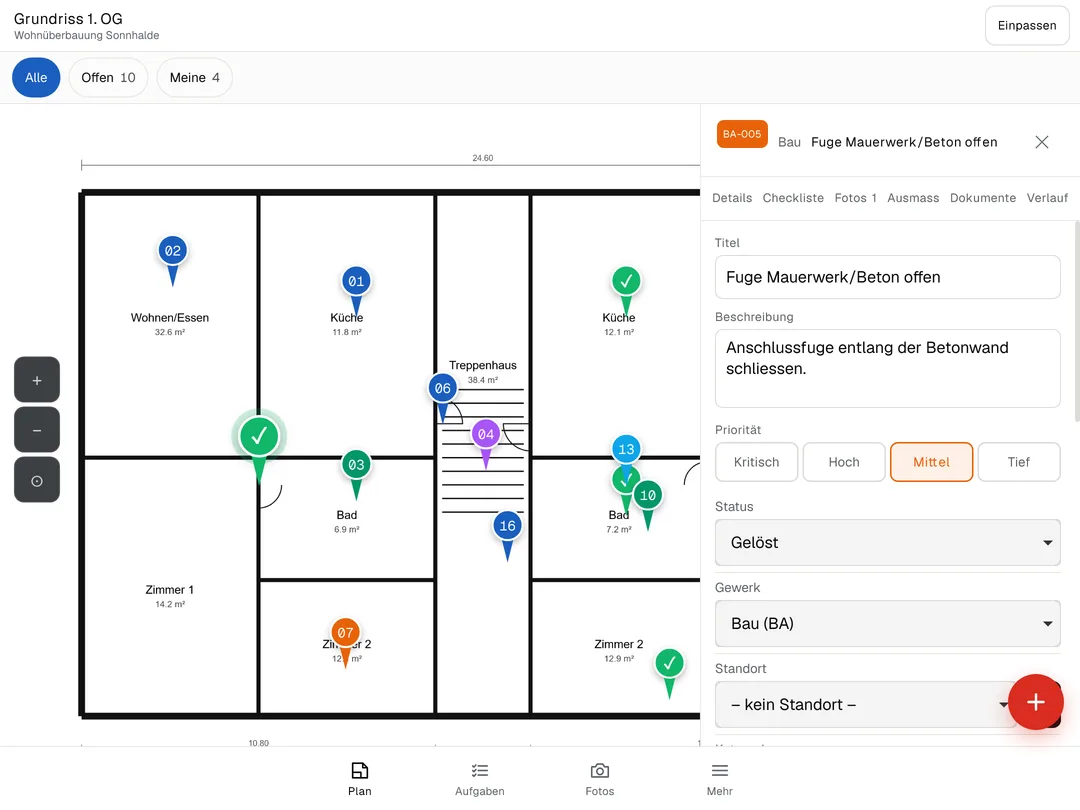
Task: Open the Mehr hamburger menu
Action: (720, 779)
